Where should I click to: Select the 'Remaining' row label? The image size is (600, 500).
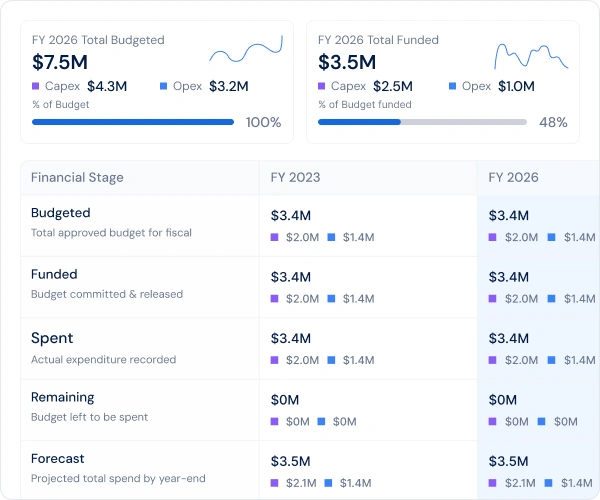pyautogui.click(x=63, y=397)
